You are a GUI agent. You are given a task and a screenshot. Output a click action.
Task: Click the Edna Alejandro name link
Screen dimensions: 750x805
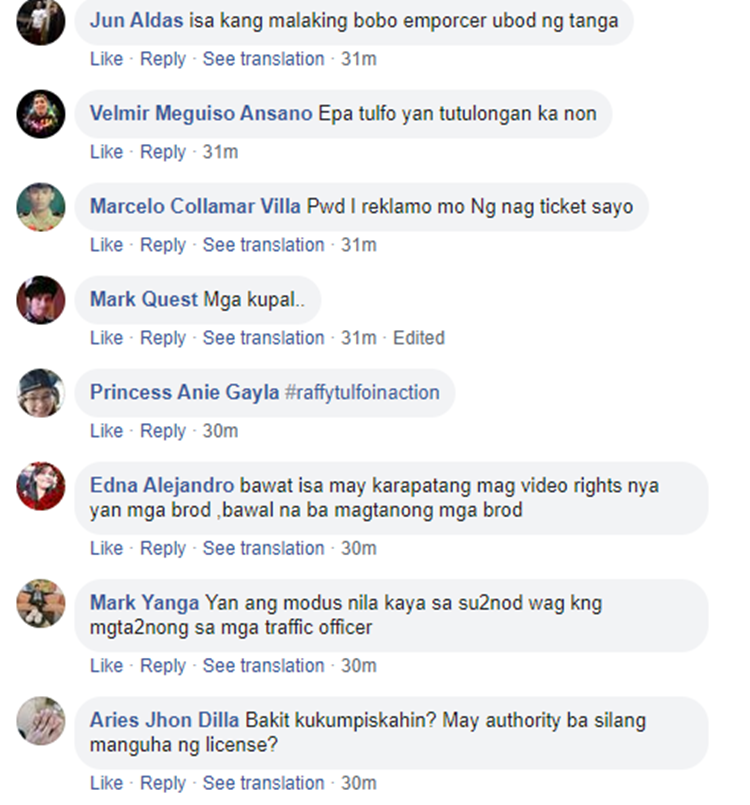(x=162, y=485)
